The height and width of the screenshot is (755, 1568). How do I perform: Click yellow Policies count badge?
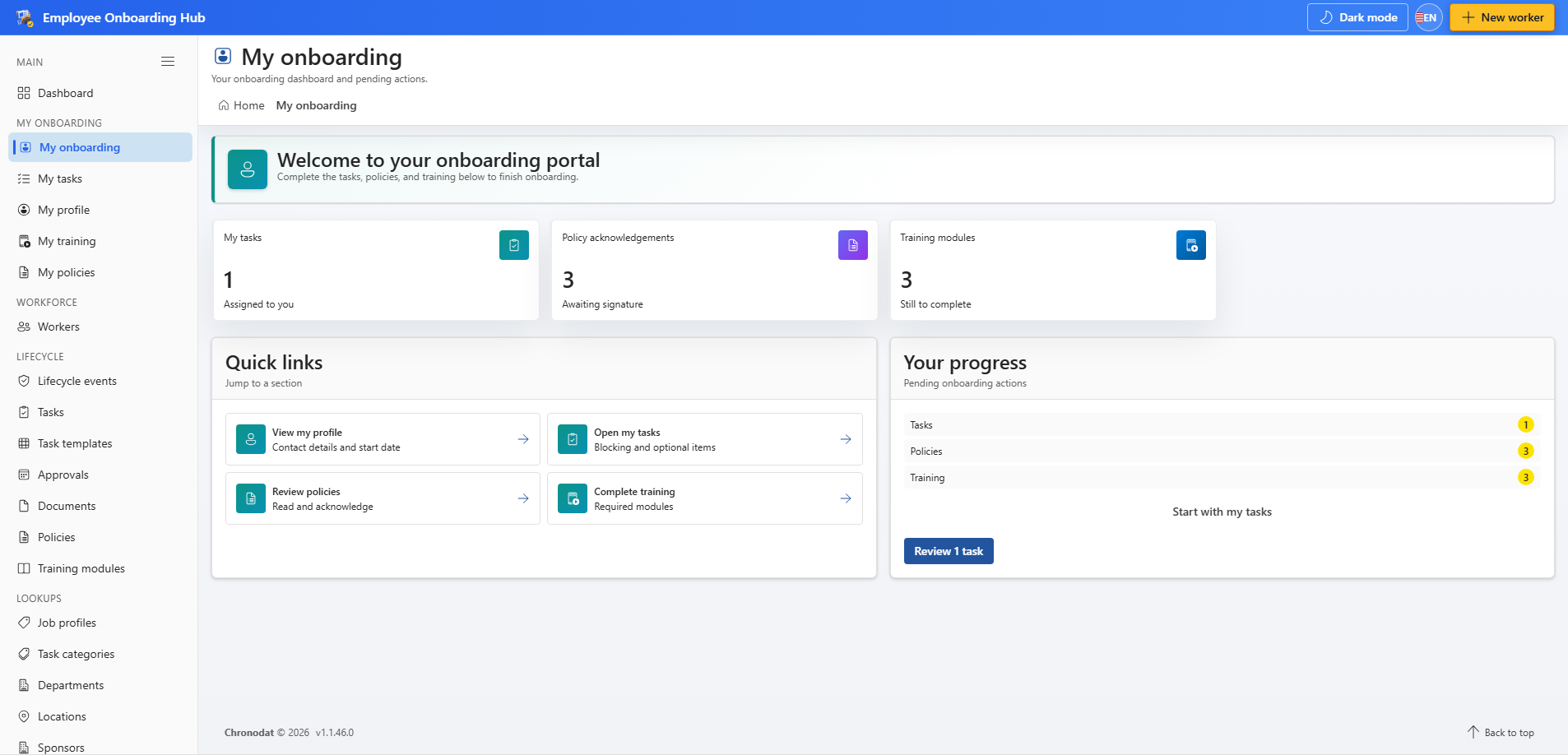[x=1526, y=451]
